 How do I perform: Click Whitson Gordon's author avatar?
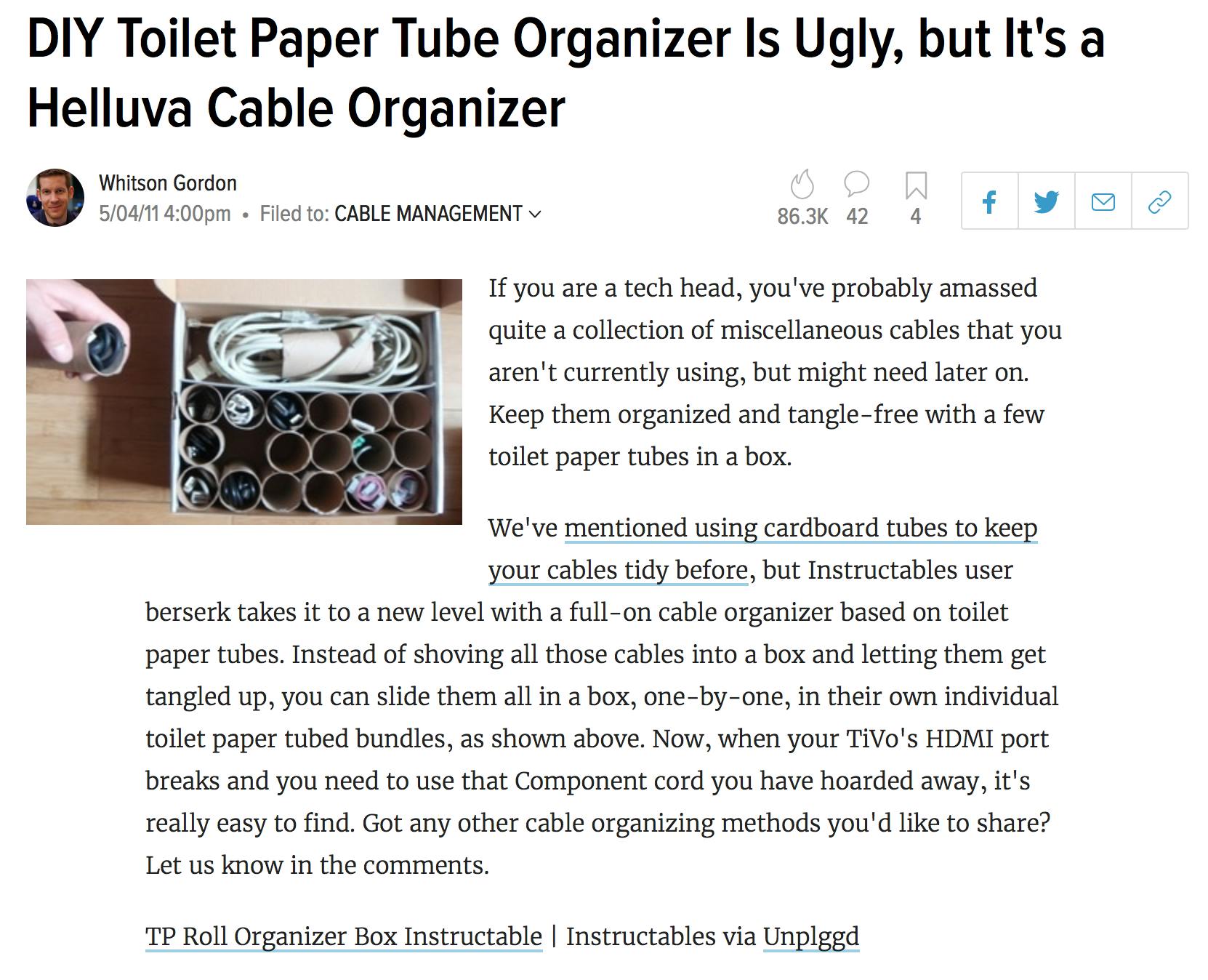[x=55, y=198]
